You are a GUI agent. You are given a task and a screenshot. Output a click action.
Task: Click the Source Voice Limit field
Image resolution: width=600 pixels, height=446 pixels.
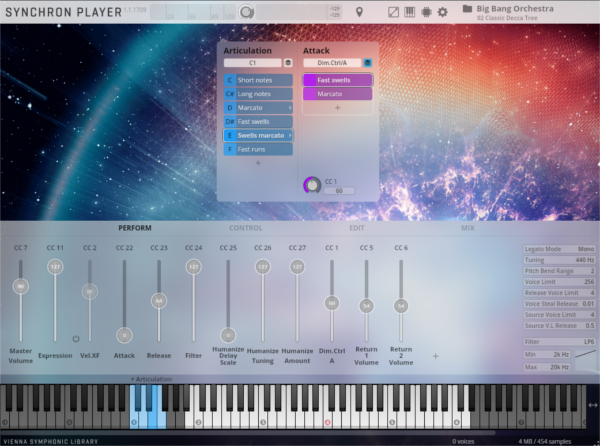pos(559,314)
